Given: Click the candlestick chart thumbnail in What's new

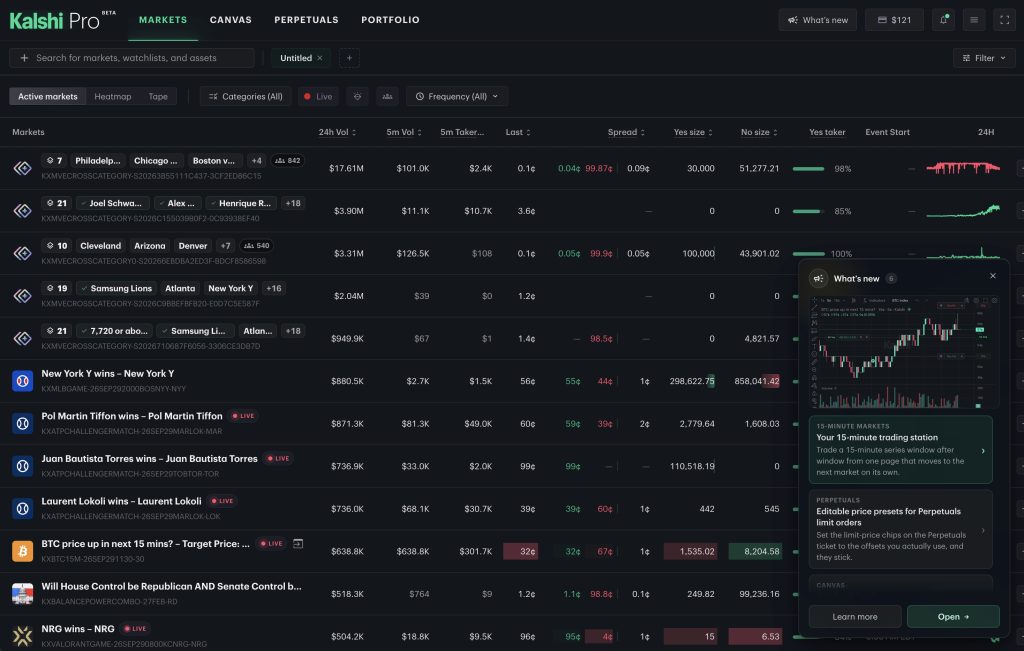Looking at the screenshot, I should 904,352.
